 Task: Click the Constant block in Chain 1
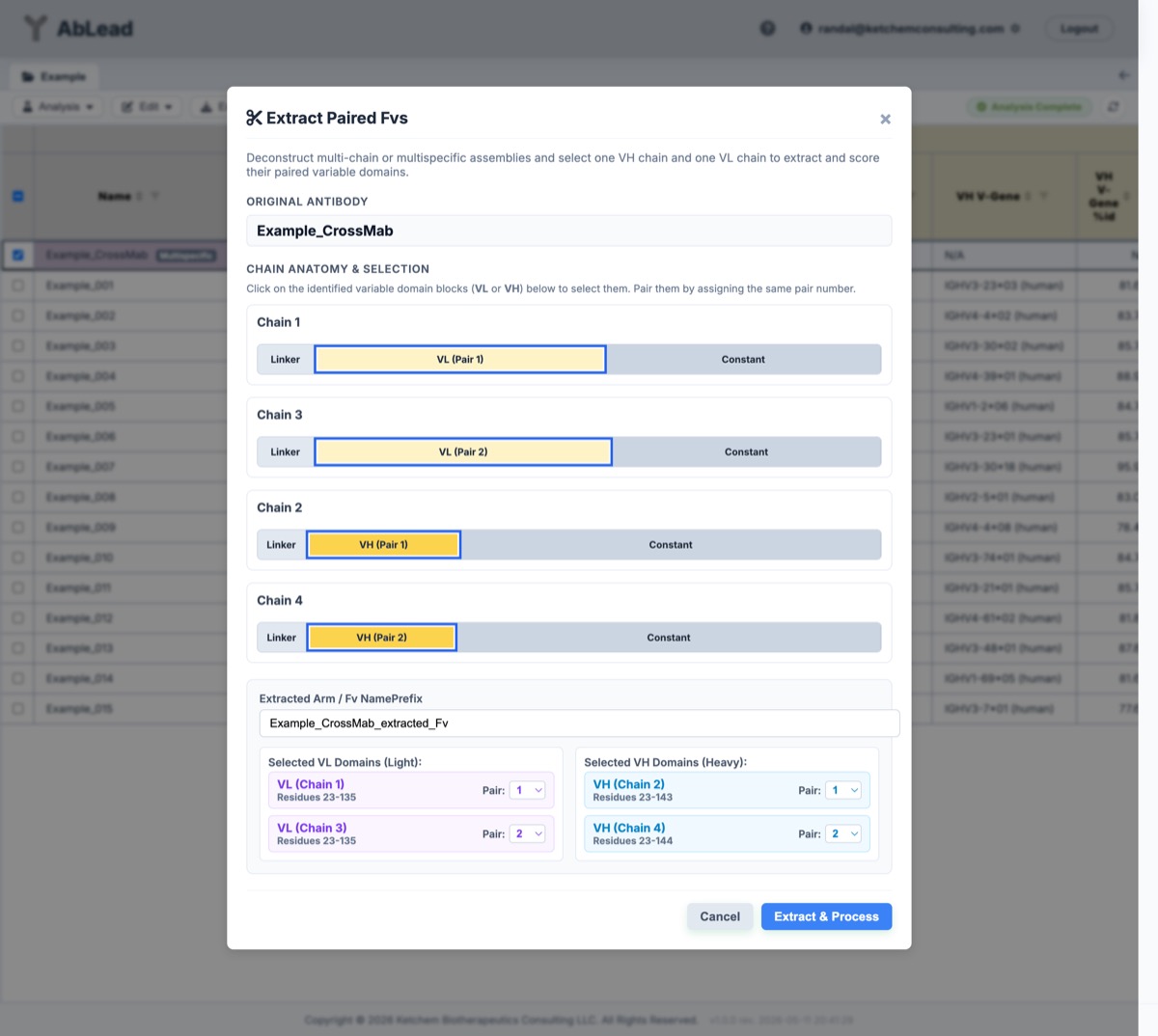tap(743, 359)
